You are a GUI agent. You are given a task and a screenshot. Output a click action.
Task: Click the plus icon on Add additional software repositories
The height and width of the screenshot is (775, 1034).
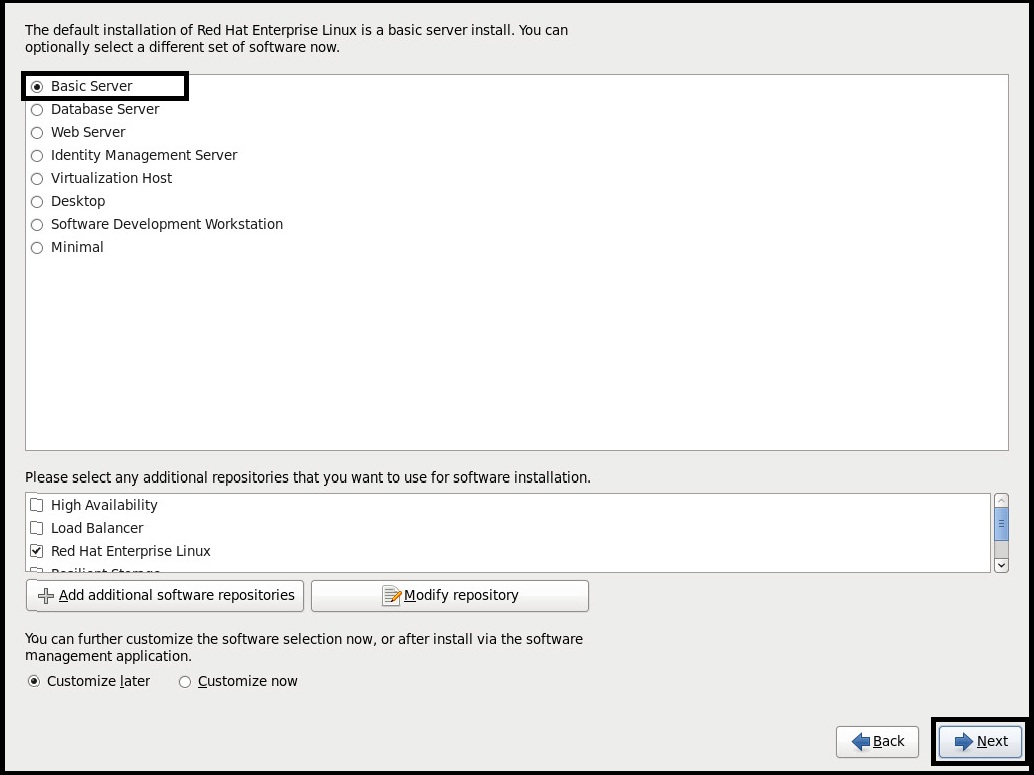[x=45, y=596]
